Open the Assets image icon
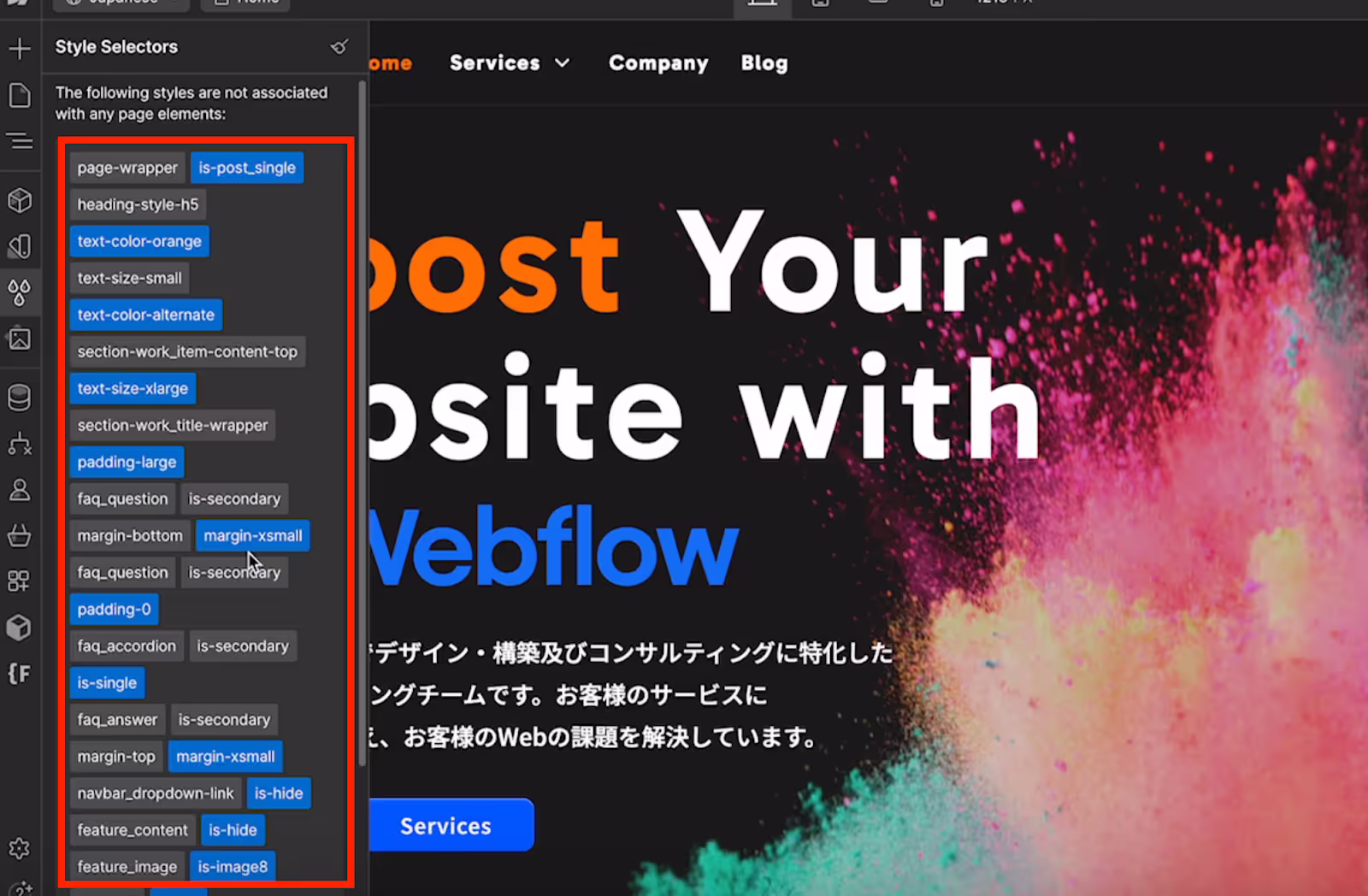Viewport: 1368px width, 896px height. (x=20, y=339)
